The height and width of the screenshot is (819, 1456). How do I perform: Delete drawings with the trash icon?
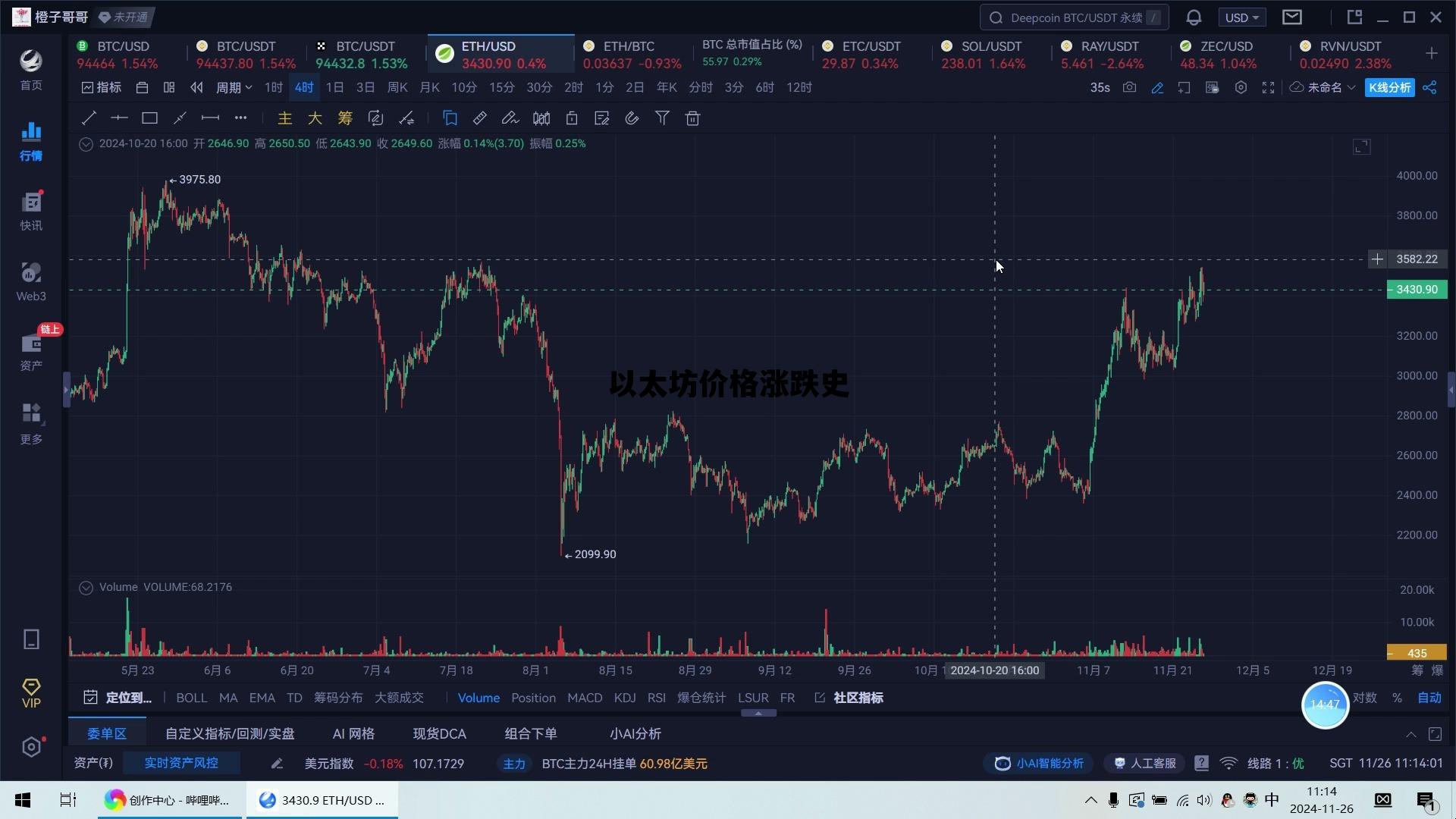(x=692, y=118)
